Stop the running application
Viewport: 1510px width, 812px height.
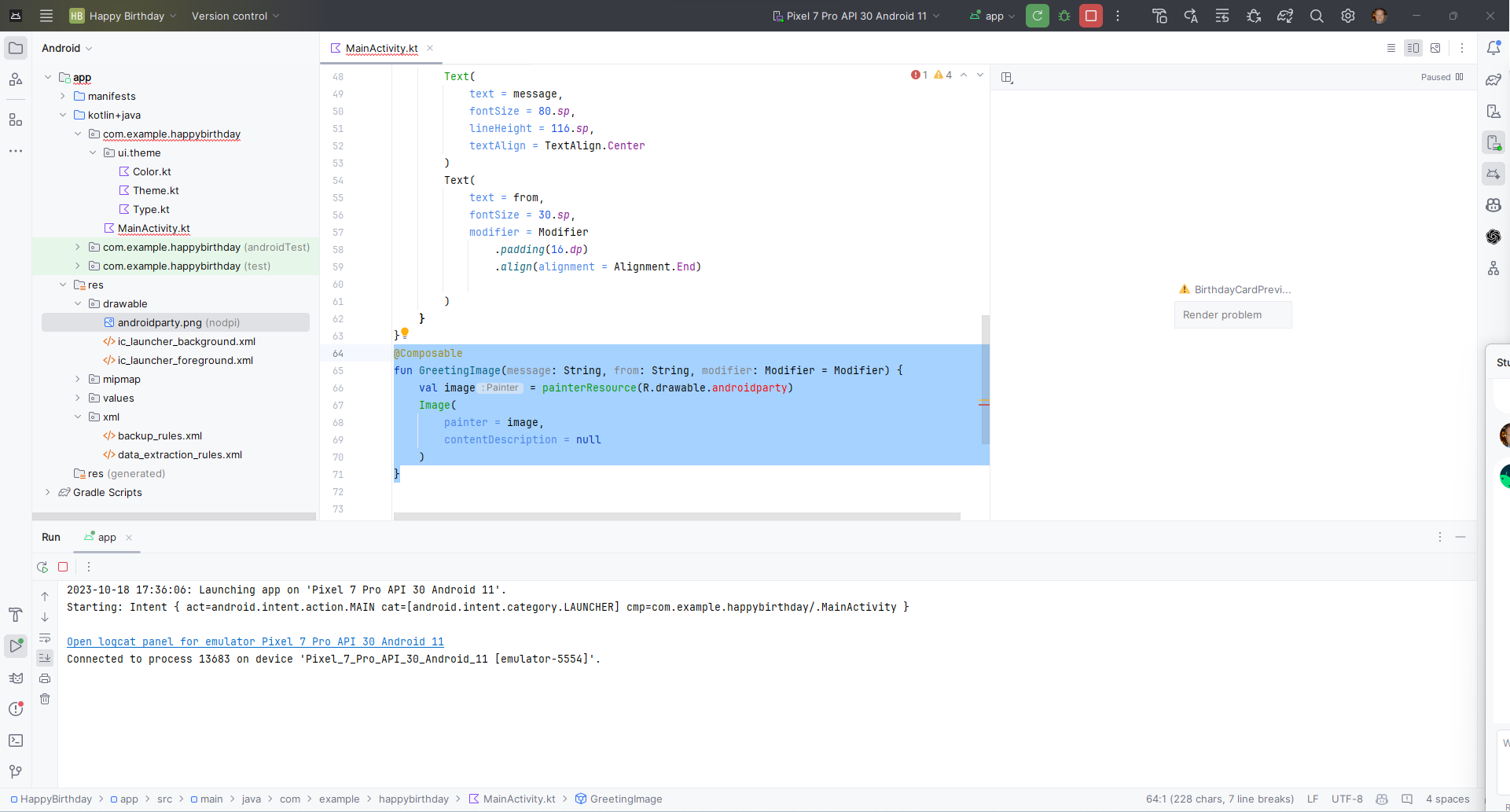tap(1091, 16)
